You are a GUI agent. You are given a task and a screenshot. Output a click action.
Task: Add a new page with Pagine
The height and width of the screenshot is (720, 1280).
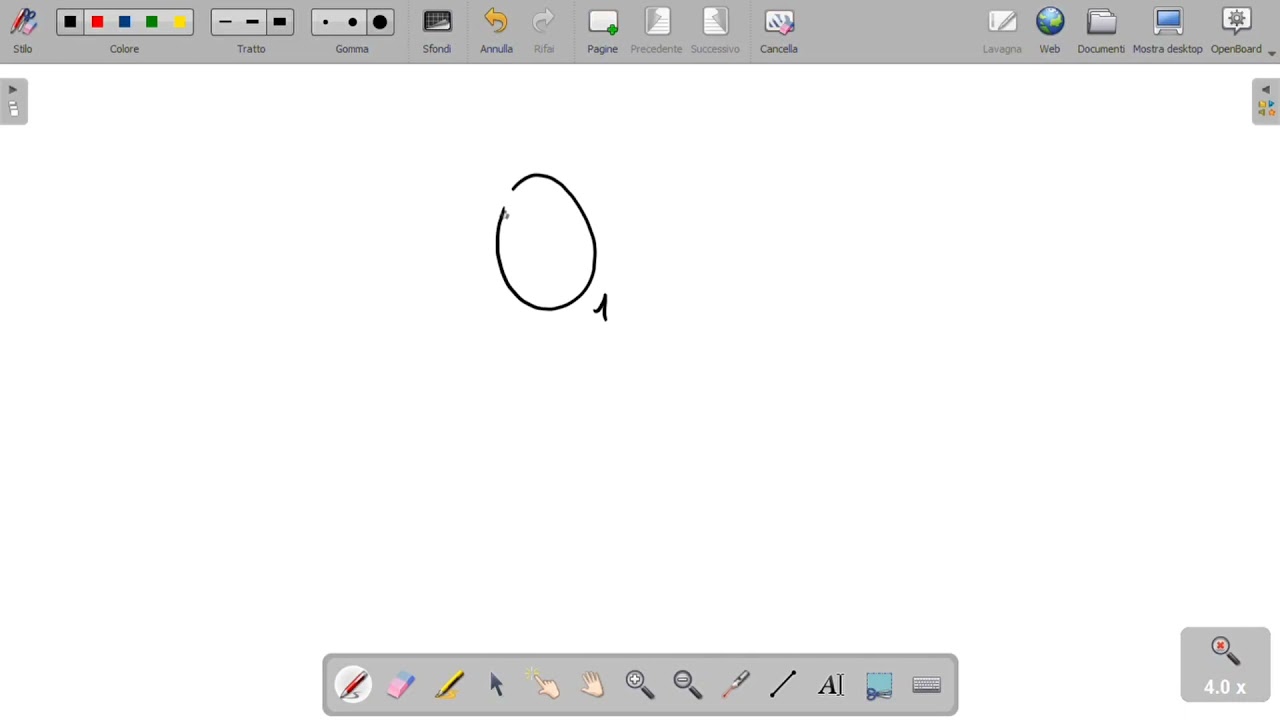click(x=603, y=31)
